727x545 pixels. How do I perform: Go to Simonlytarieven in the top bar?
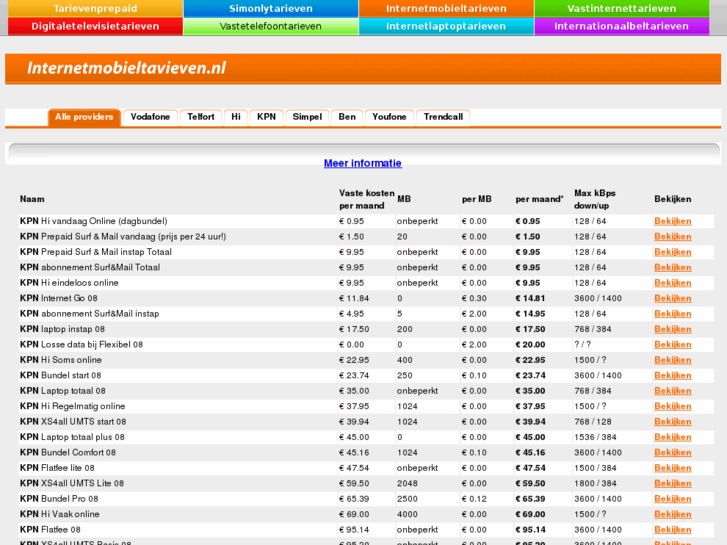pos(270,8)
